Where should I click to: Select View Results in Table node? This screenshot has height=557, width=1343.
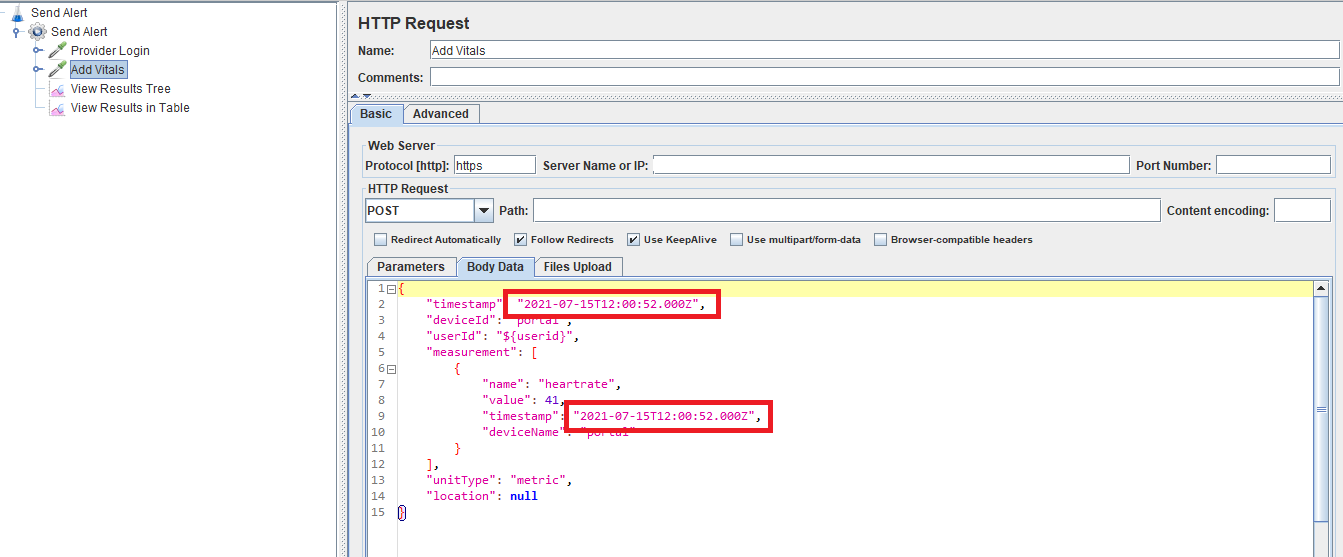130,108
